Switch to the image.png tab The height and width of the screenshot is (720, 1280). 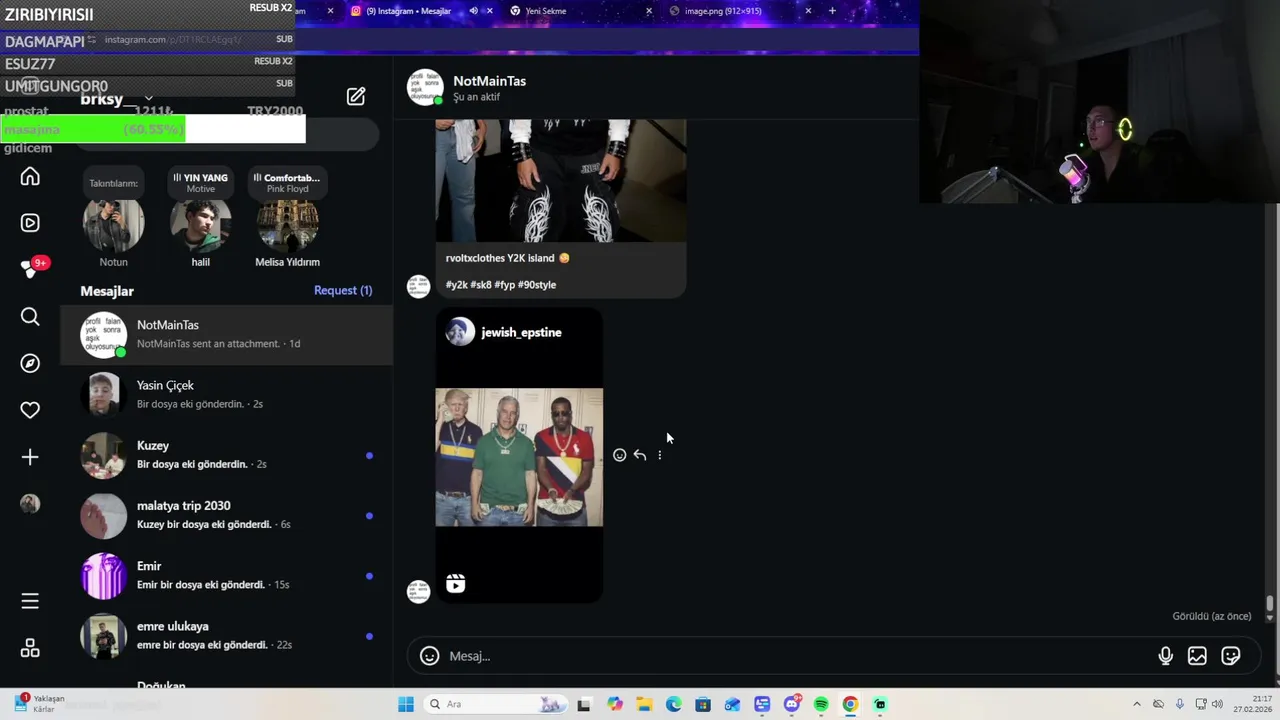pyautogui.click(x=740, y=11)
